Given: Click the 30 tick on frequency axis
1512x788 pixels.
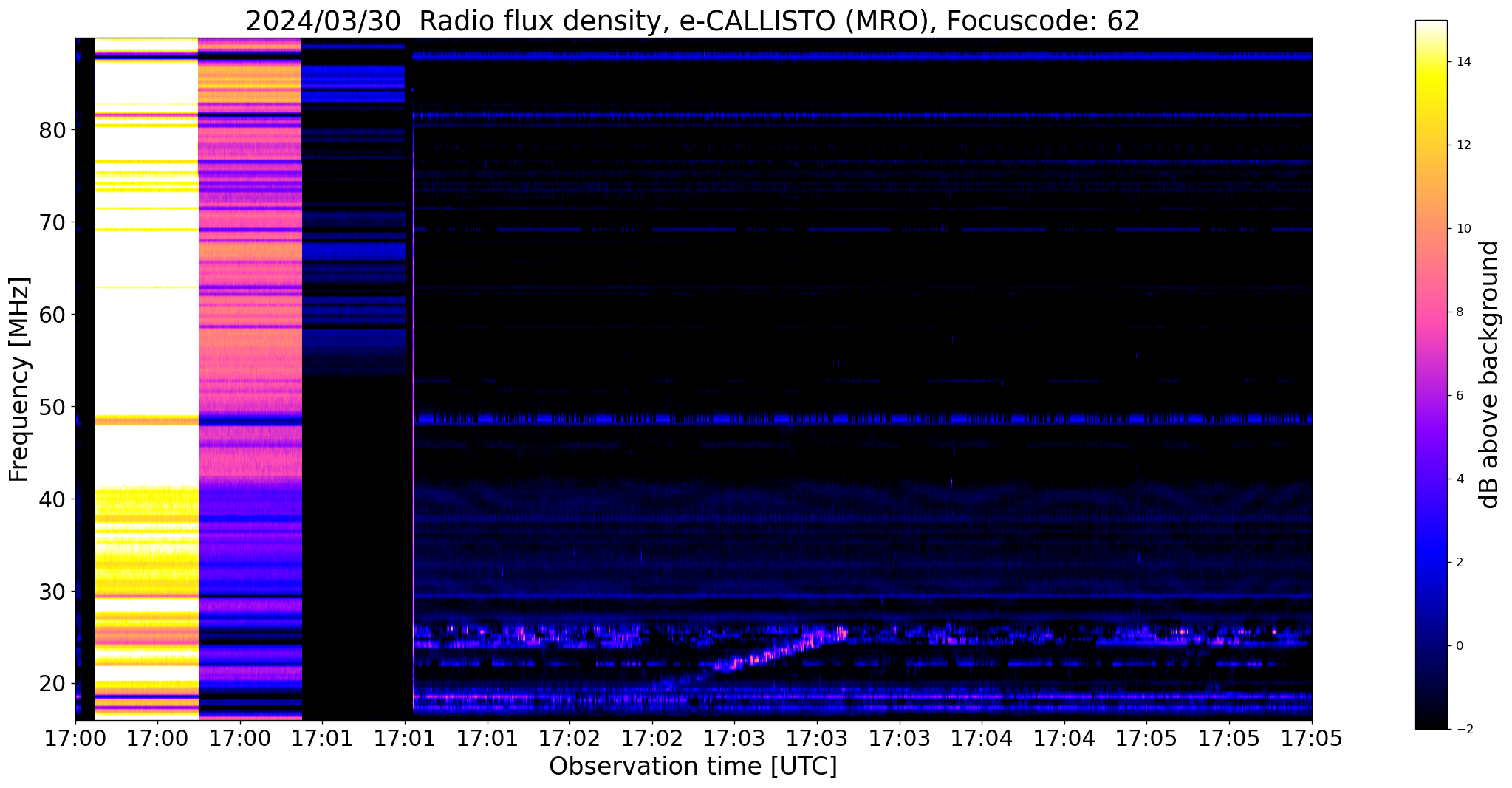Looking at the screenshot, I should 52,592.
